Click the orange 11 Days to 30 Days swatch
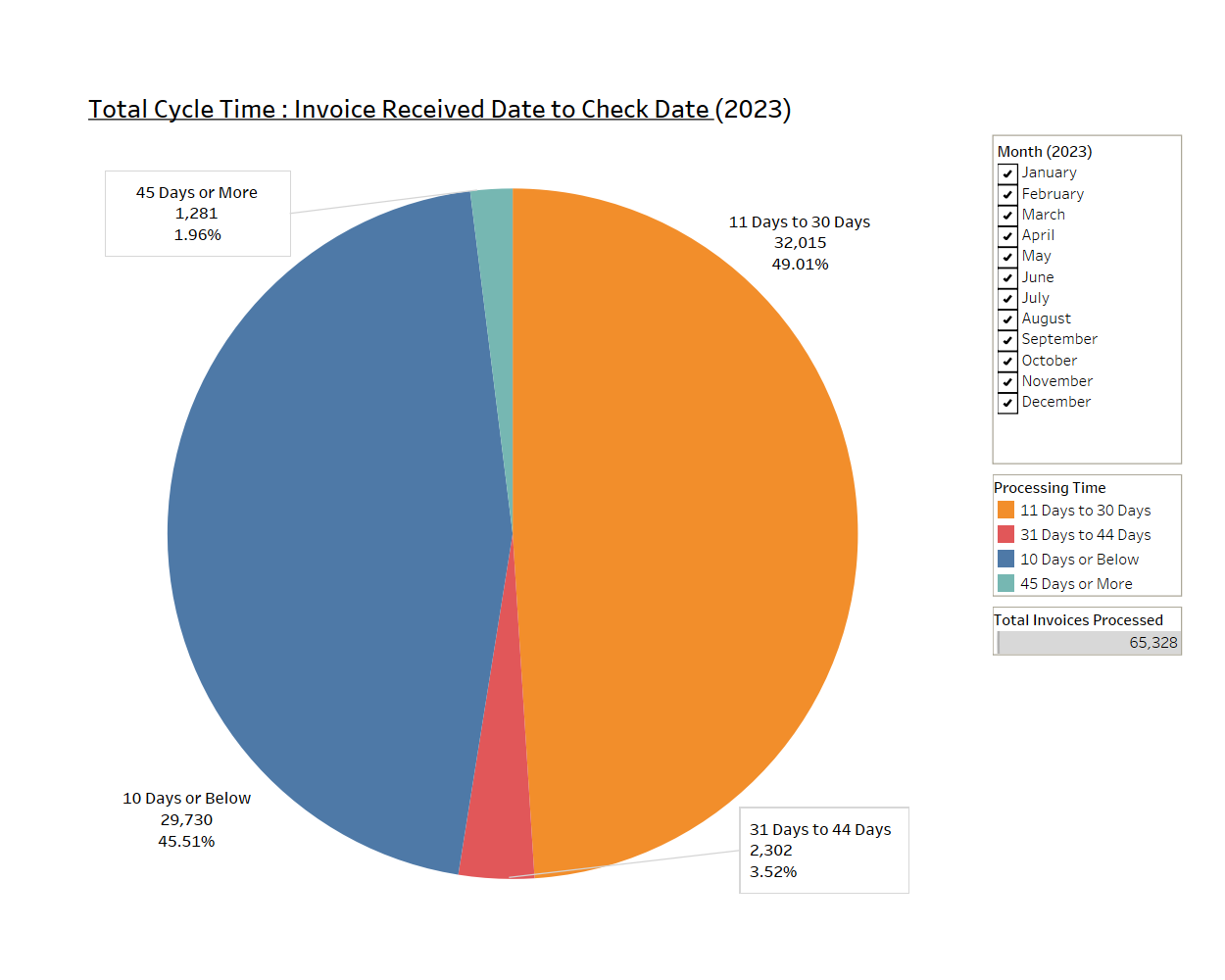Screen dimensions: 1225x980 click(1005, 511)
